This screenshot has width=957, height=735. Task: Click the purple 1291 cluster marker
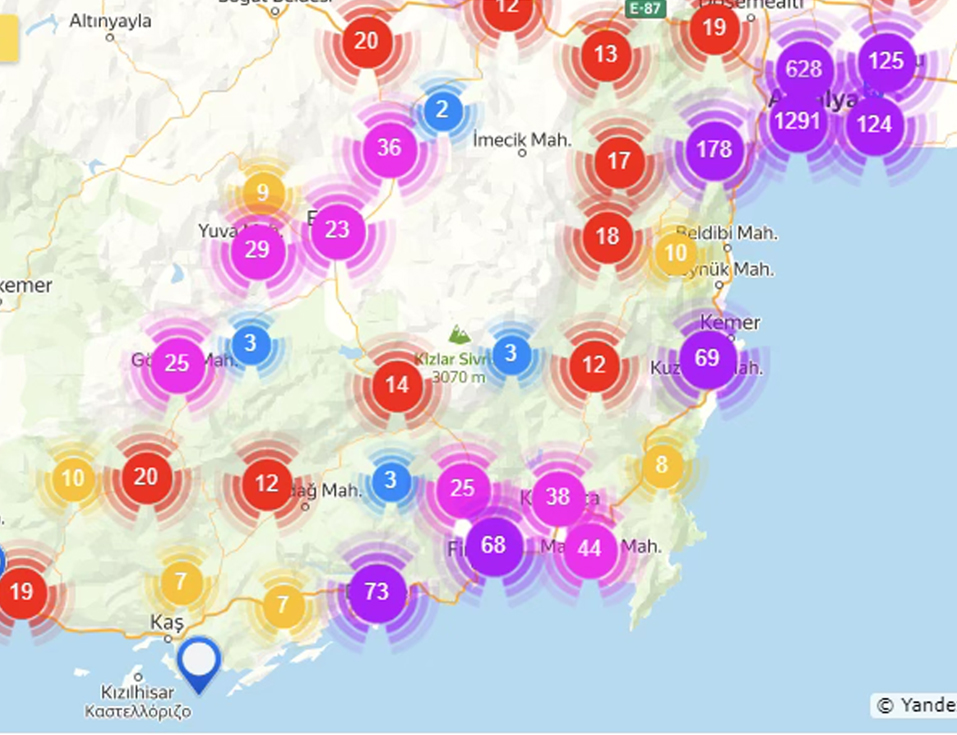pyautogui.click(x=797, y=122)
